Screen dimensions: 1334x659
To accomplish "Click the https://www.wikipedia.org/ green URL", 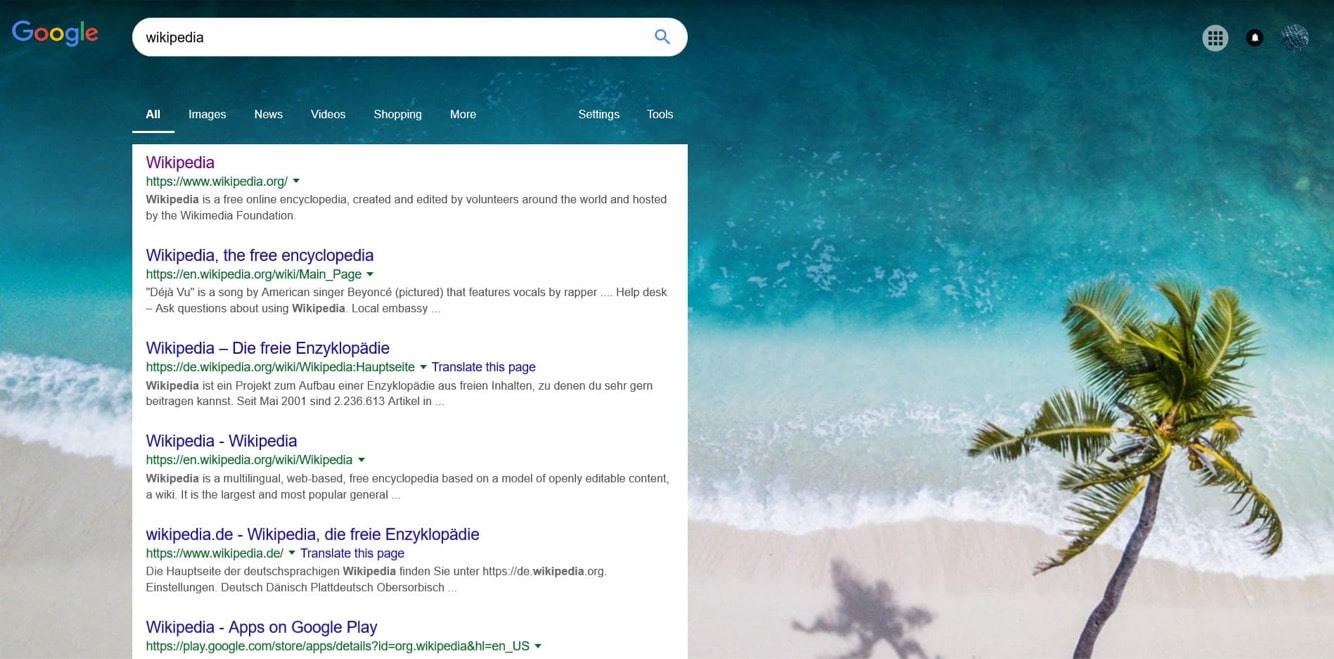I will tap(217, 181).
